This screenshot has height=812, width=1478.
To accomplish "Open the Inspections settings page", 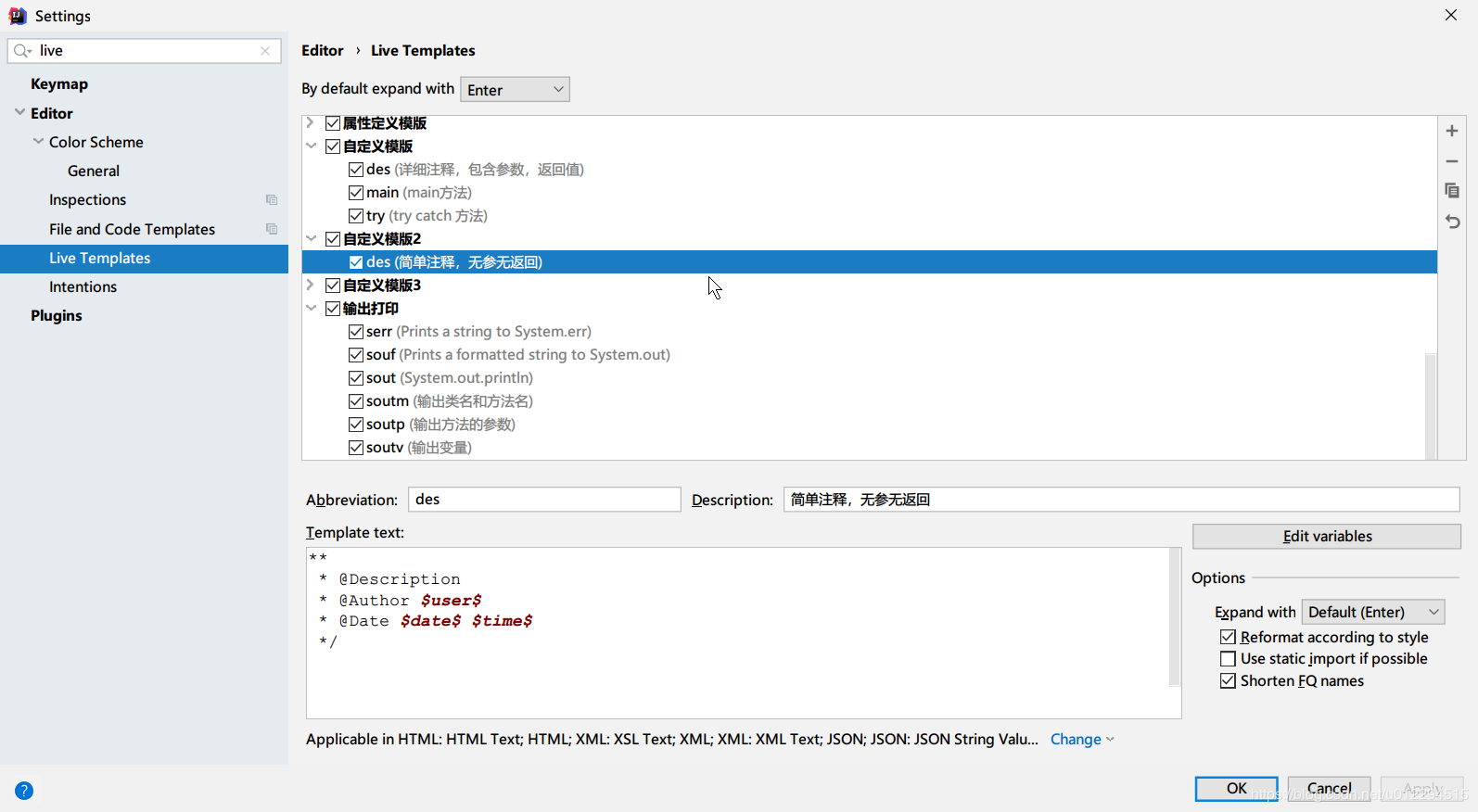I will (x=87, y=200).
